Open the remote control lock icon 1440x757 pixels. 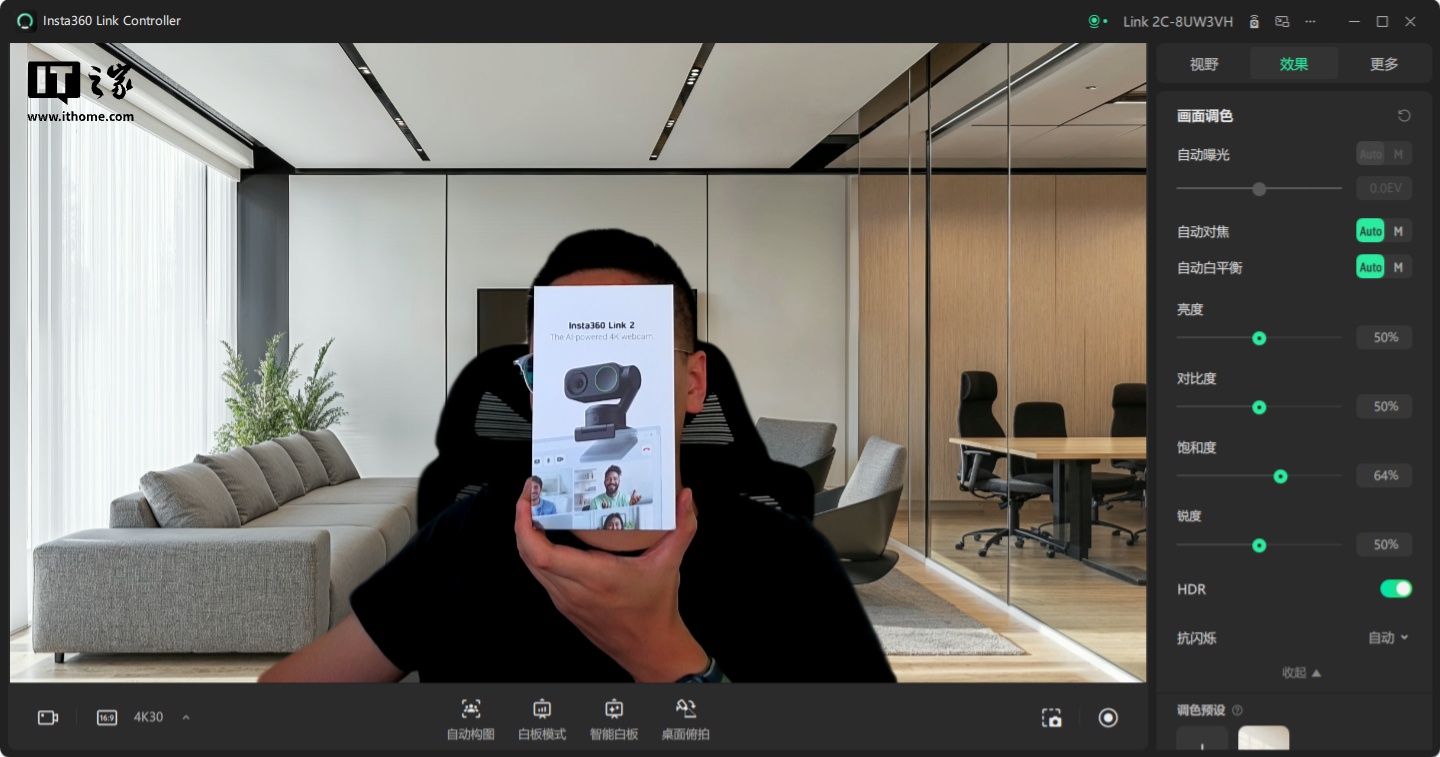tap(1254, 21)
